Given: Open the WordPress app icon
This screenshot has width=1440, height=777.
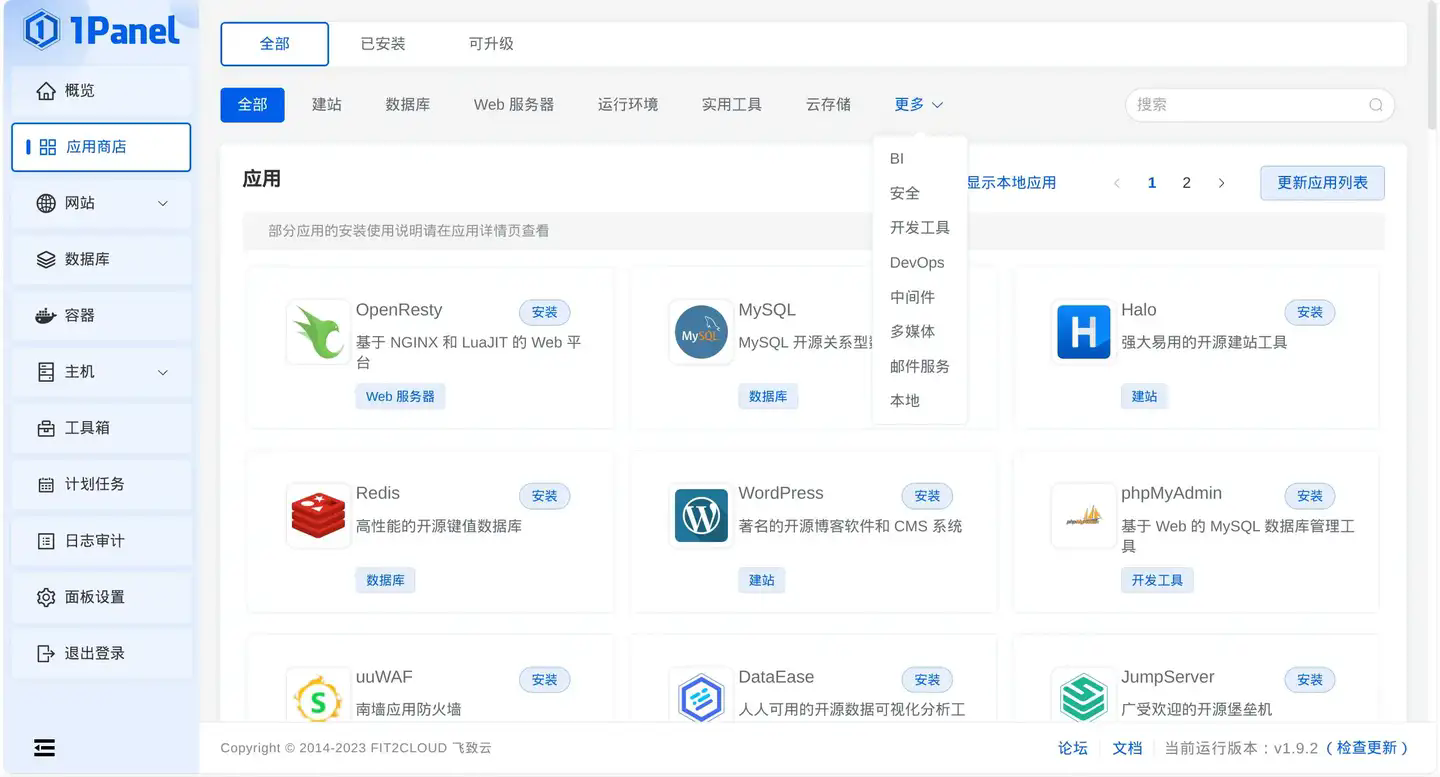Looking at the screenshot, I should [700, 516].
